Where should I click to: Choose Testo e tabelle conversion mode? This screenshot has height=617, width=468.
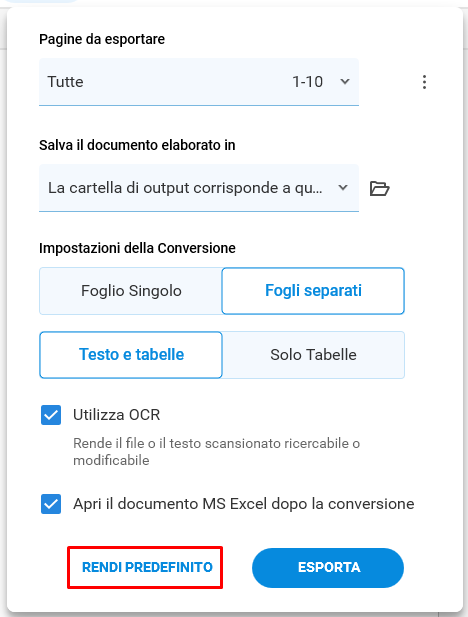click(131, 355)
